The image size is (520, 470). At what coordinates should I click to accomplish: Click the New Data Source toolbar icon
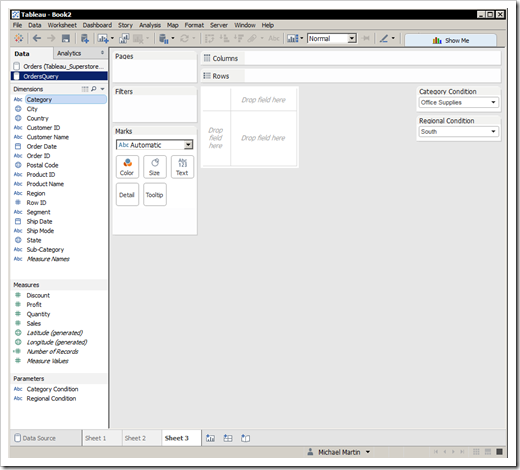tap(85, 39)
